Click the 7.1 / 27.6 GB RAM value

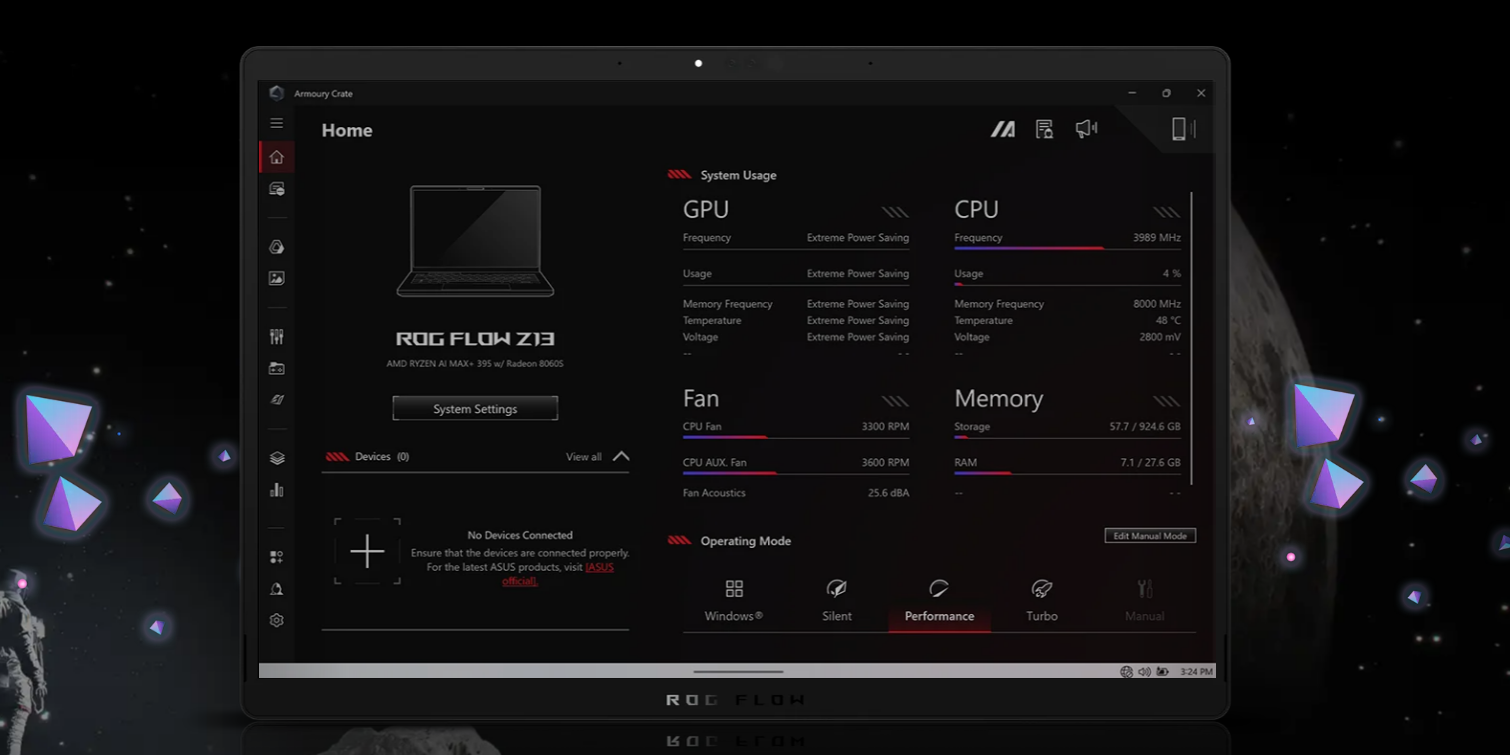(1150, 463)
